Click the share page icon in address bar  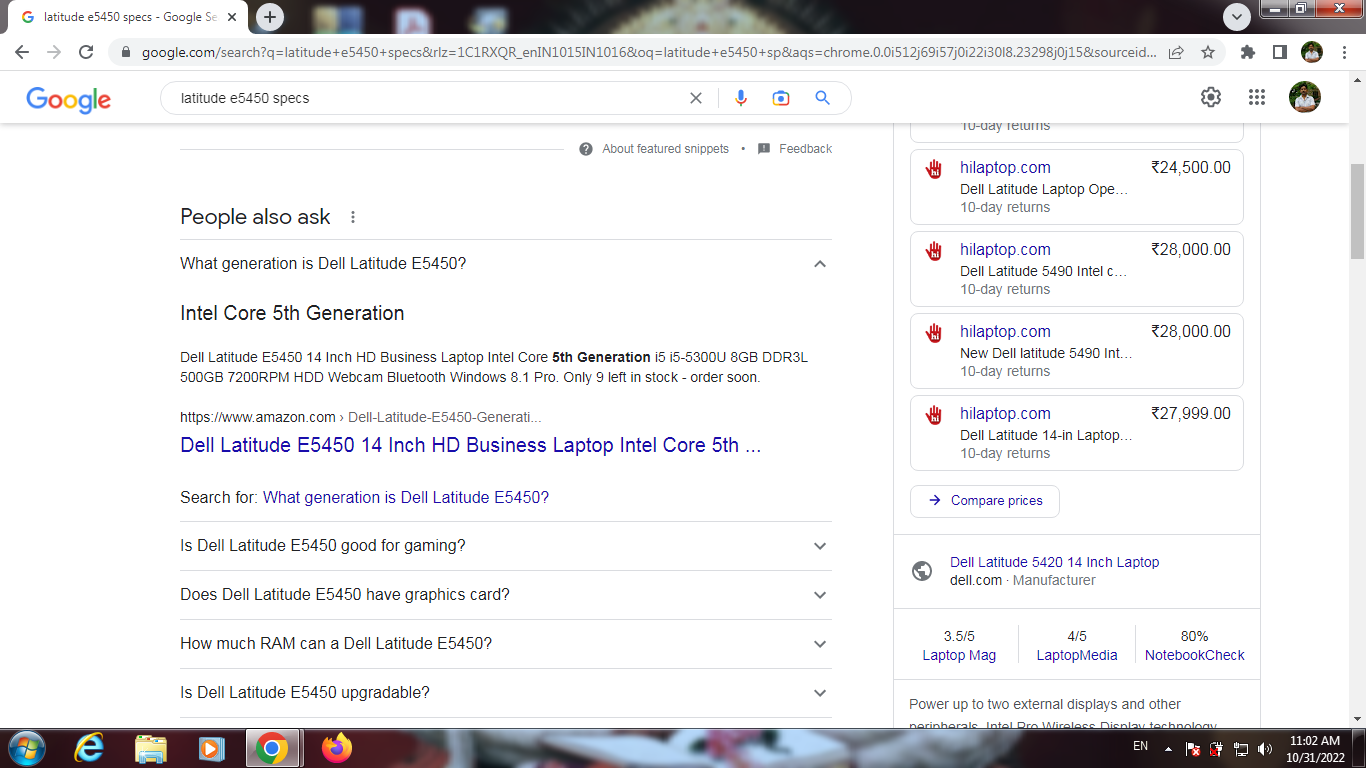click(1177, 52)
